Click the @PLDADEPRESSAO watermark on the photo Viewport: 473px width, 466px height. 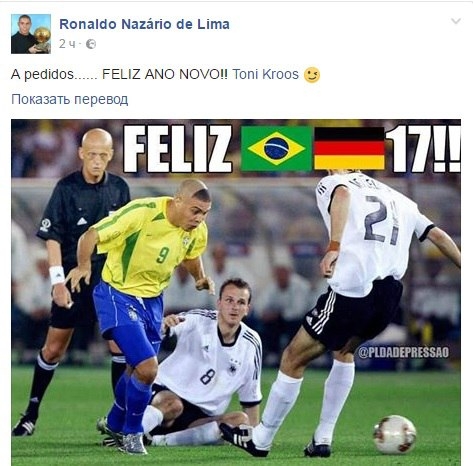coord(404,352)
